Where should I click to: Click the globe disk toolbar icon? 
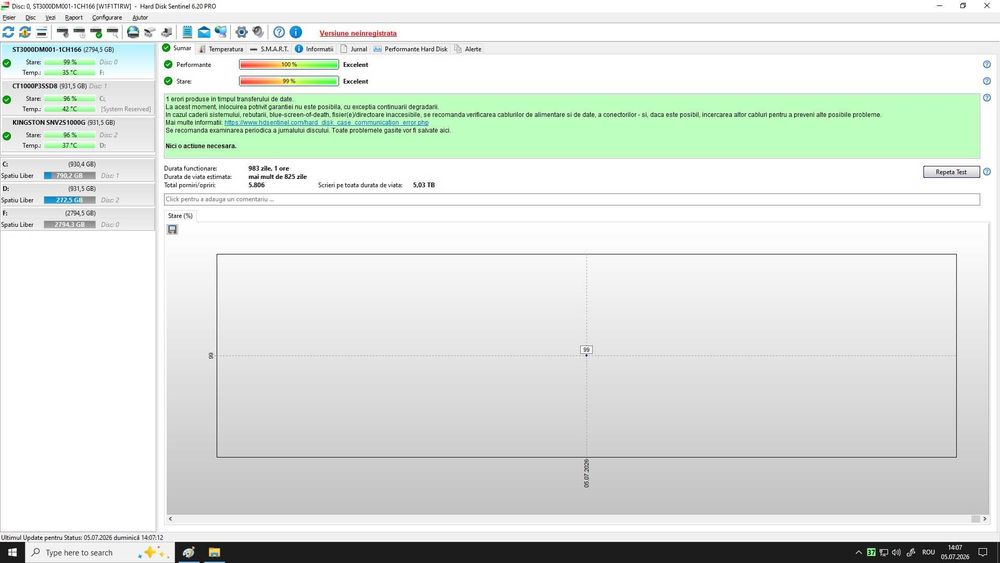tap(133, 32)
